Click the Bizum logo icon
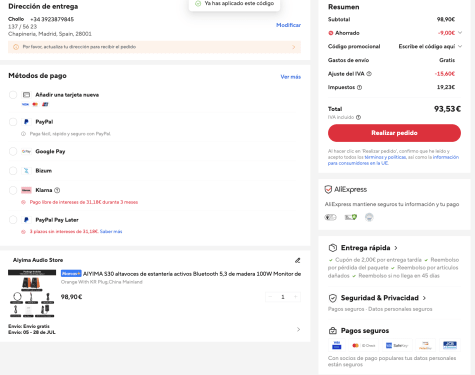Viewport: 475px width, 375px height. 26,171
